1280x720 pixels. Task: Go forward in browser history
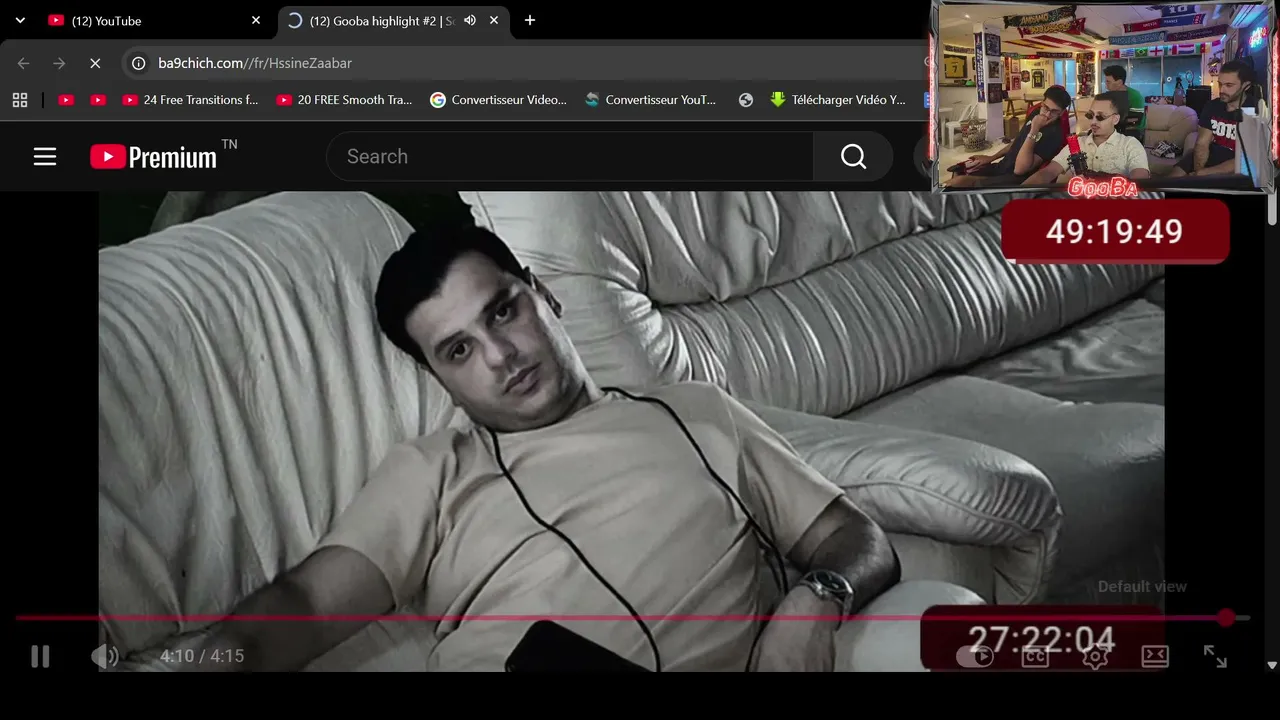[59, 63]
